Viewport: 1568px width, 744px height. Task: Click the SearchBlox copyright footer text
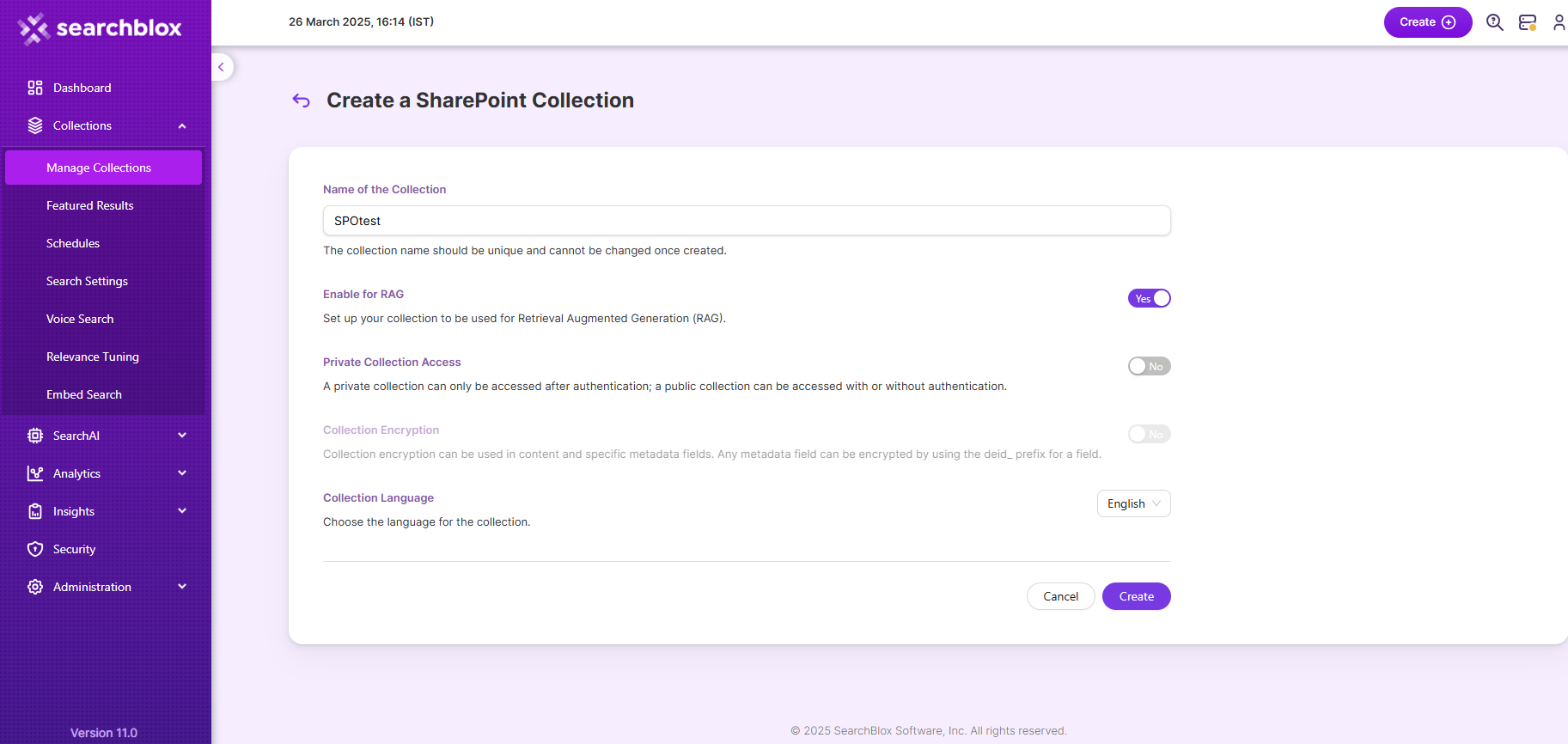click(929, 731)
